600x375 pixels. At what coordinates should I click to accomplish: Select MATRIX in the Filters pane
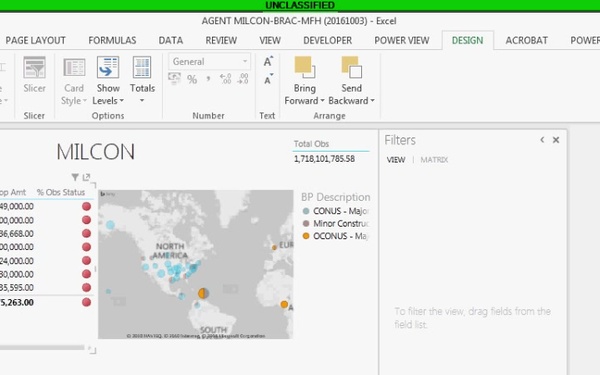[434, 160]
